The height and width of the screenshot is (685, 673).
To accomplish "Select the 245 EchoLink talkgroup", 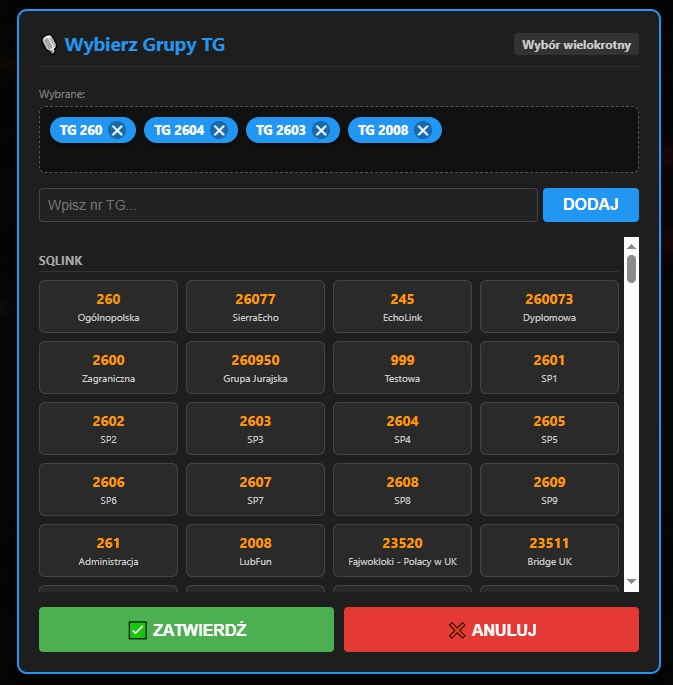I will point(402,307).
